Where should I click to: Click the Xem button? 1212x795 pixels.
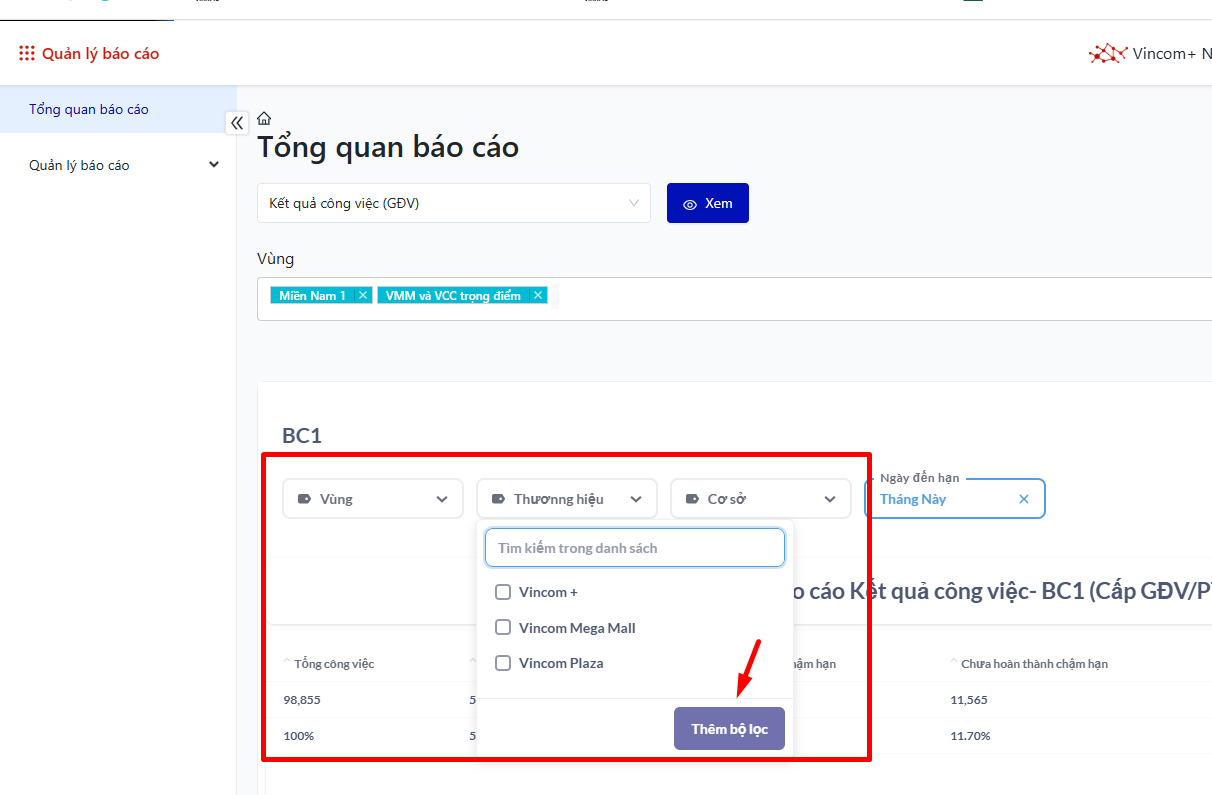pyautogui.click(x=707, y=203)
